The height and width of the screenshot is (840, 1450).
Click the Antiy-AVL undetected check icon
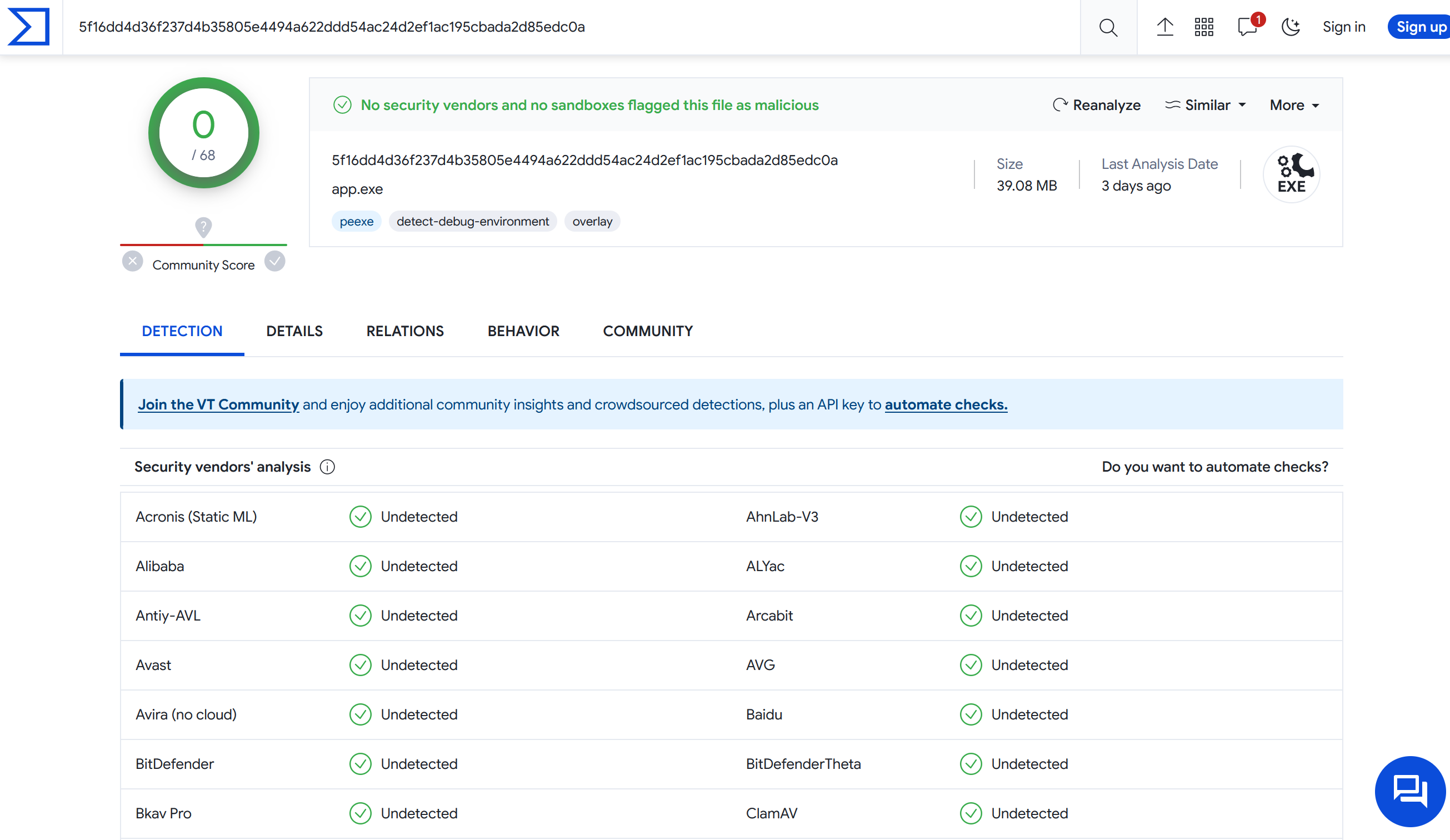360,616
